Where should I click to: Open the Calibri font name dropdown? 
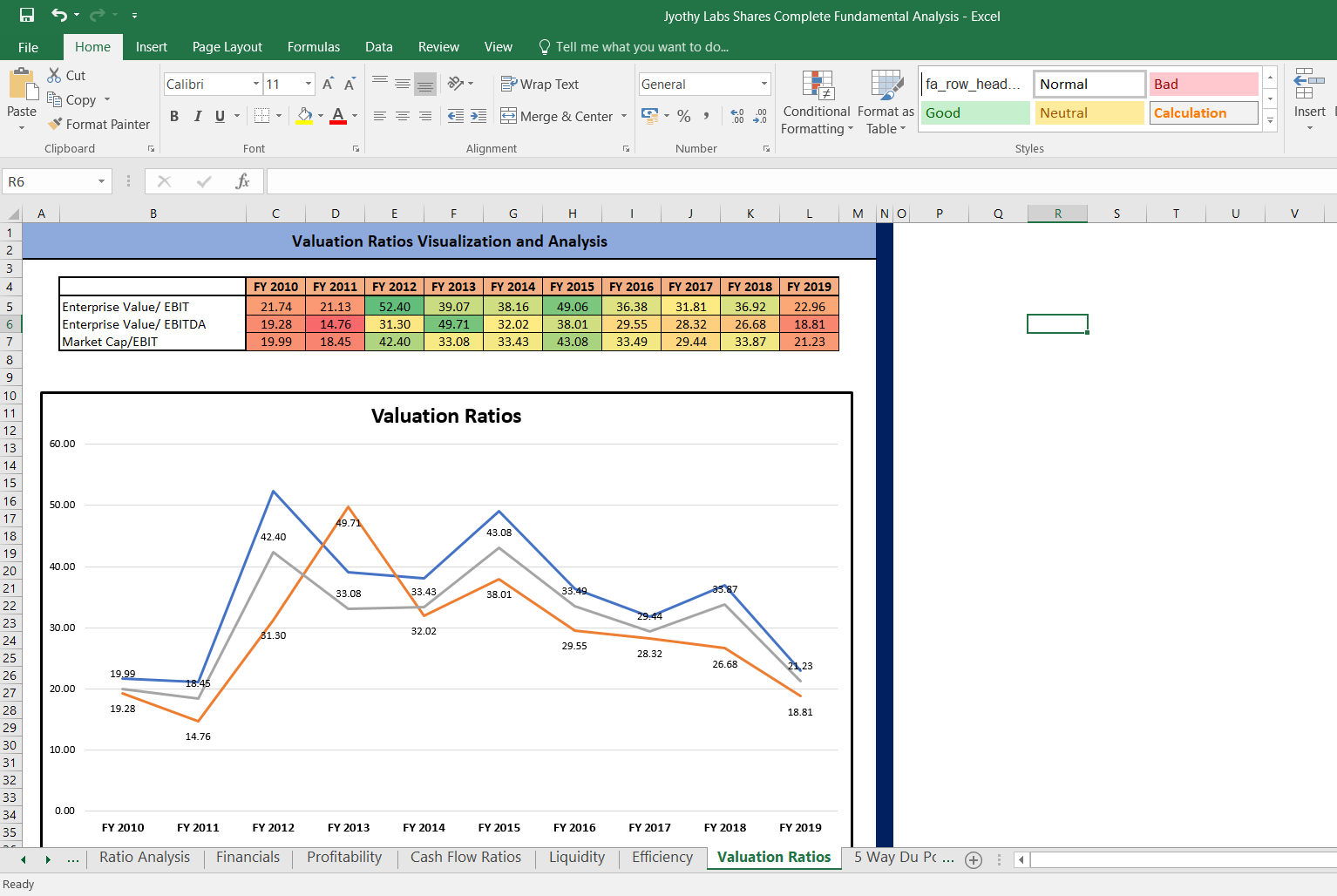256,84
